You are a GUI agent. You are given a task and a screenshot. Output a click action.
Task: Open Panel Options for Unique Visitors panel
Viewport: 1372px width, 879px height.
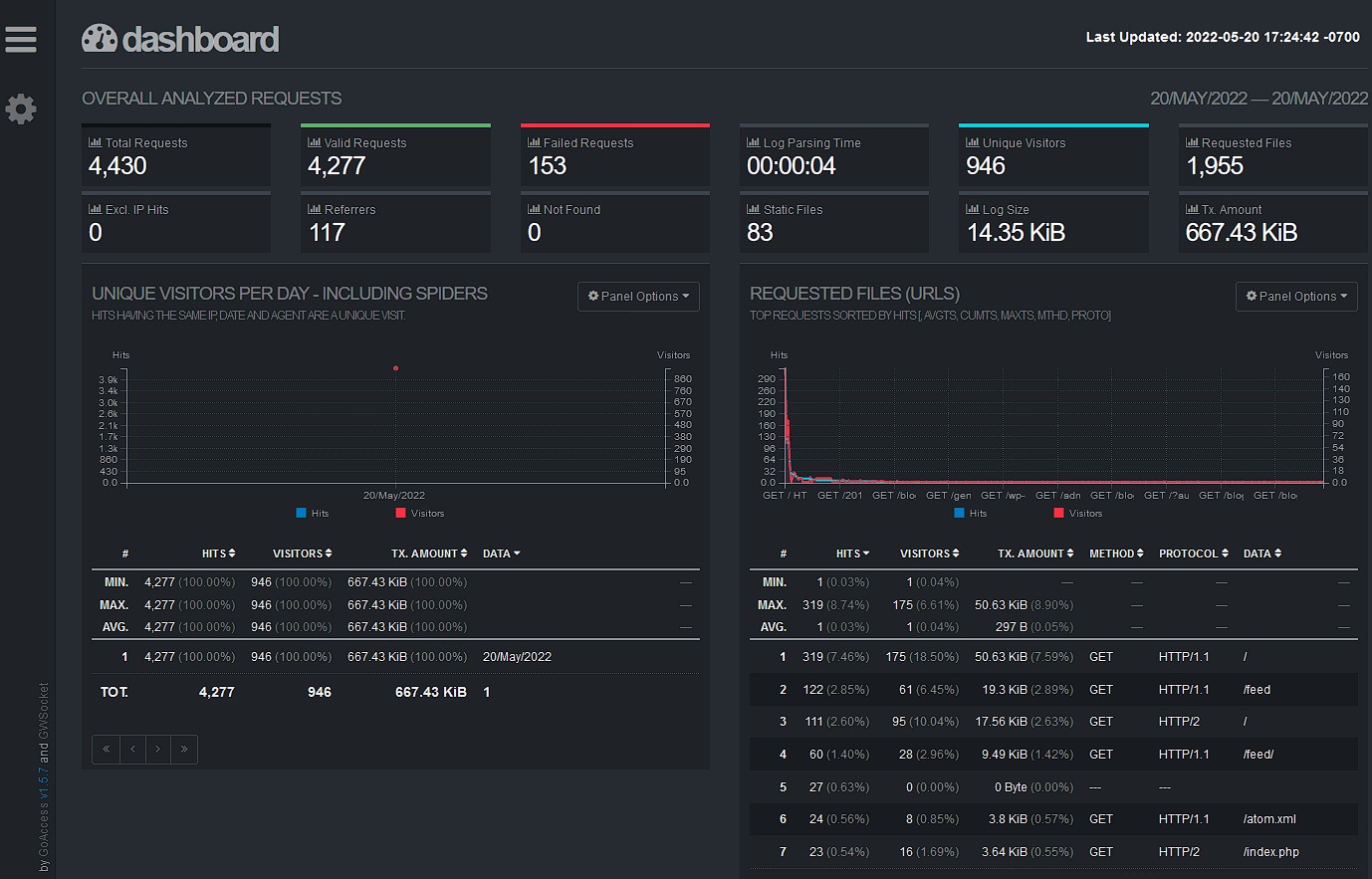pyautogui.click(x=638, y=297)
